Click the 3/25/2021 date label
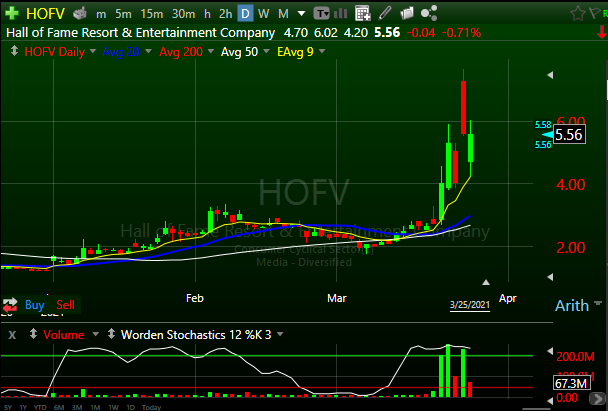Viewport: 608px width, 411px height. click(470, 305)
